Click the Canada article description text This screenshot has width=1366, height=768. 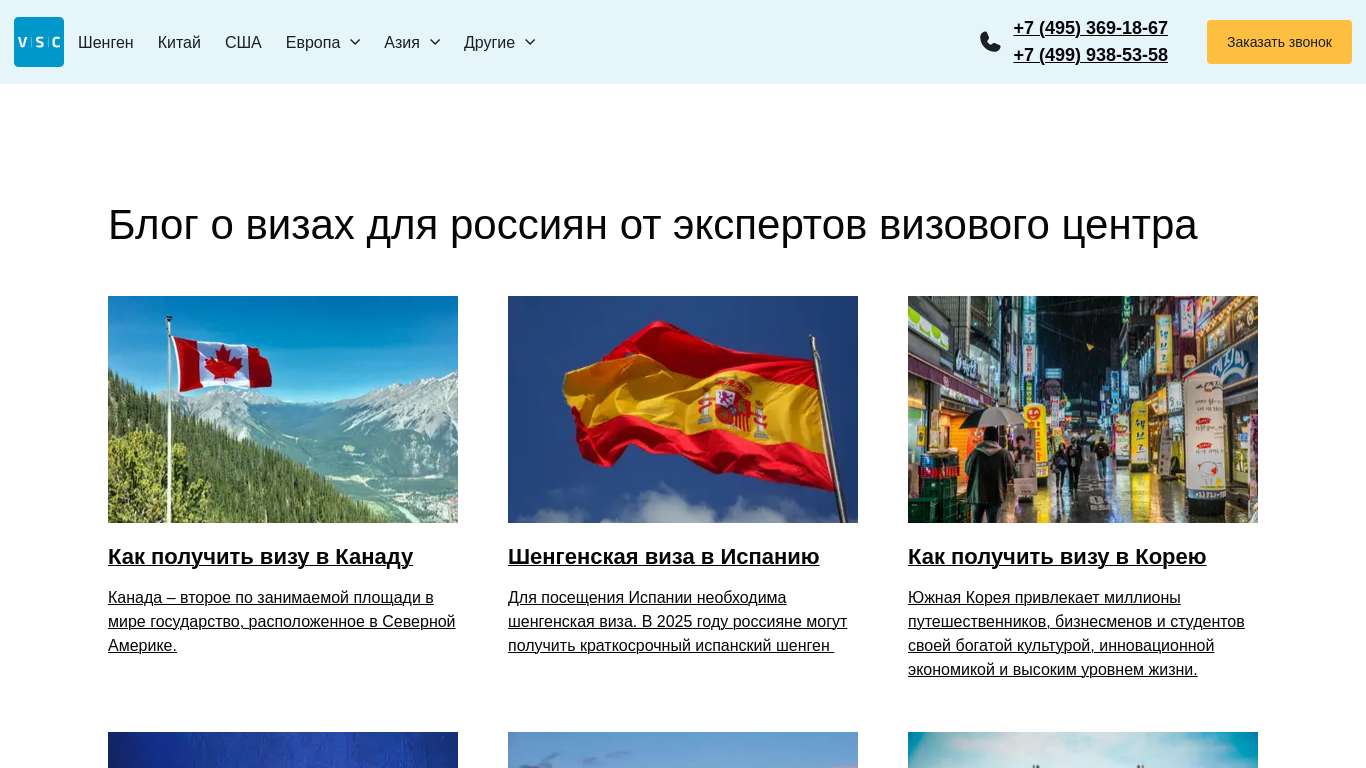[x=281, y=621]
